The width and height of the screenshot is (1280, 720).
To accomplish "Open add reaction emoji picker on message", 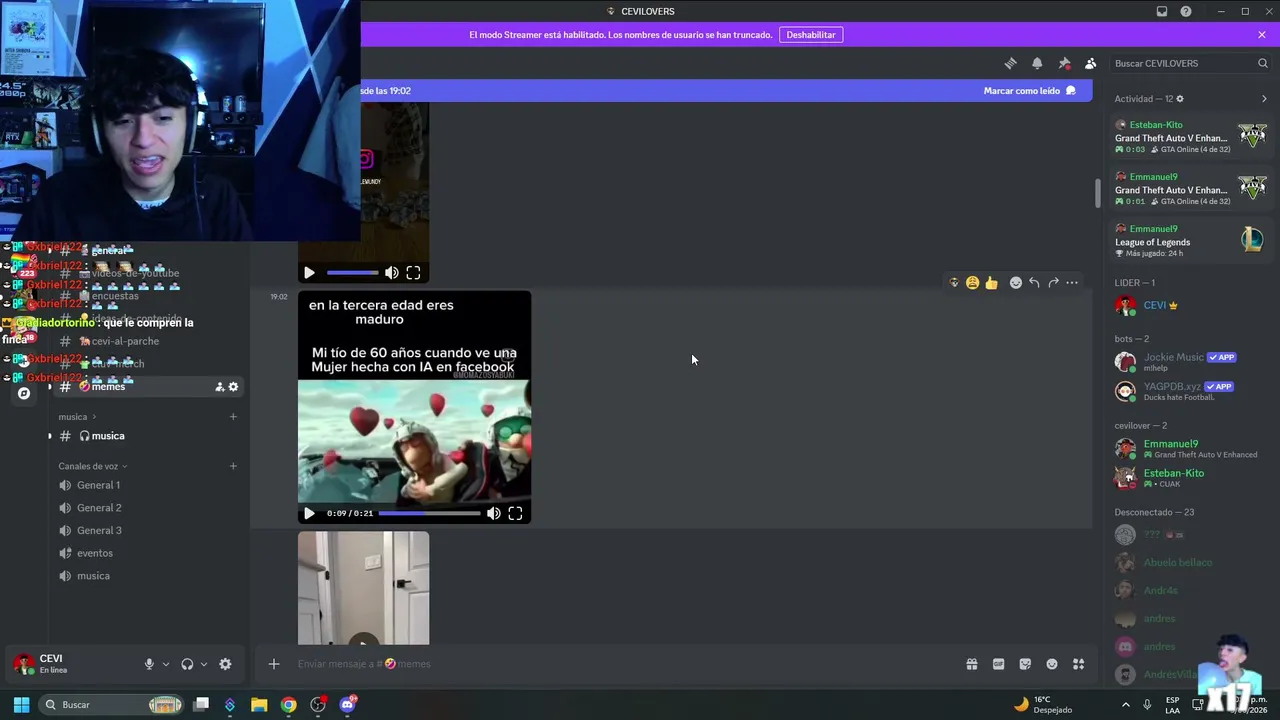I will pos(1015,283).
